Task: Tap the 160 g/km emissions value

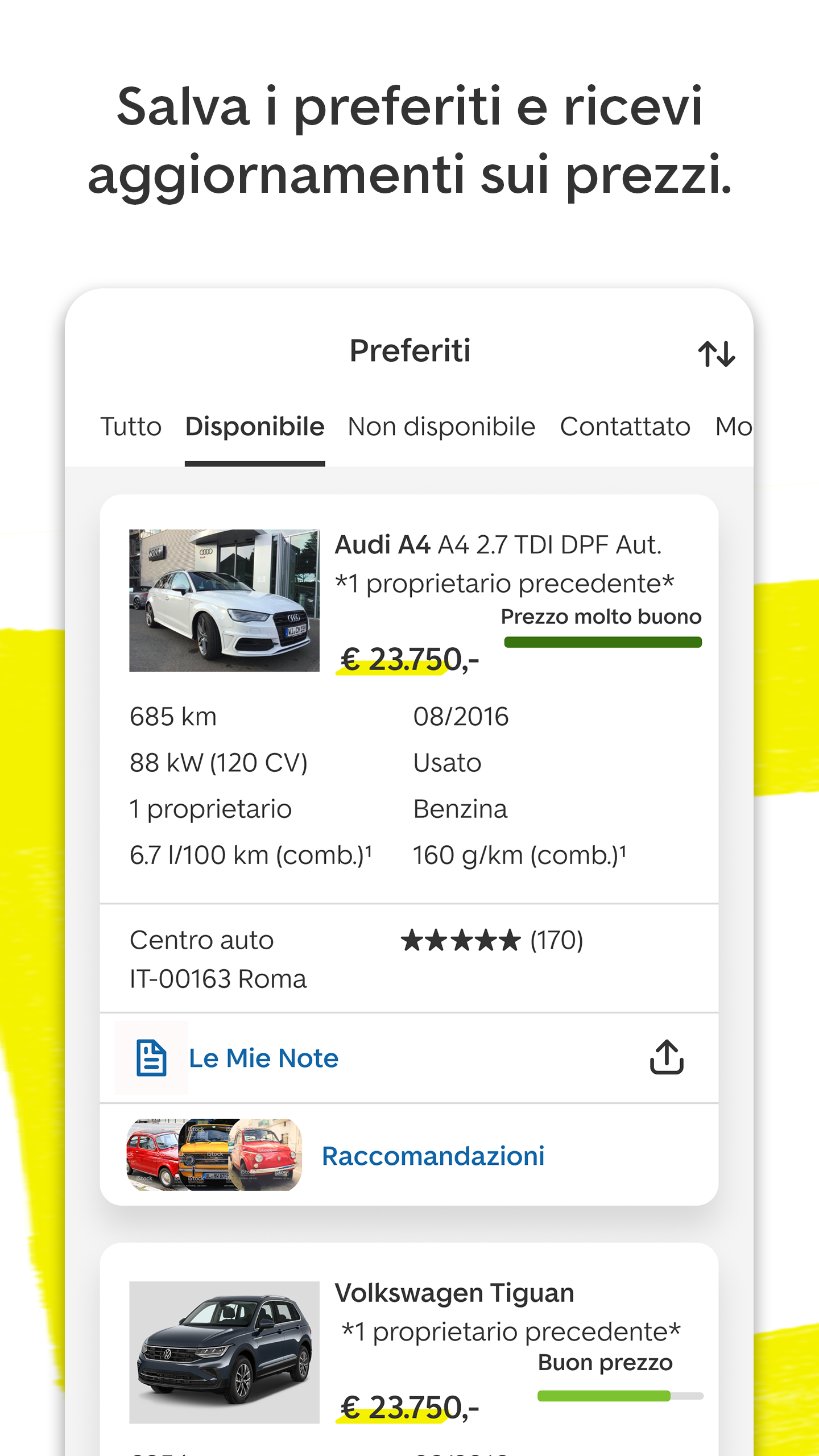Action: (519, 855)
